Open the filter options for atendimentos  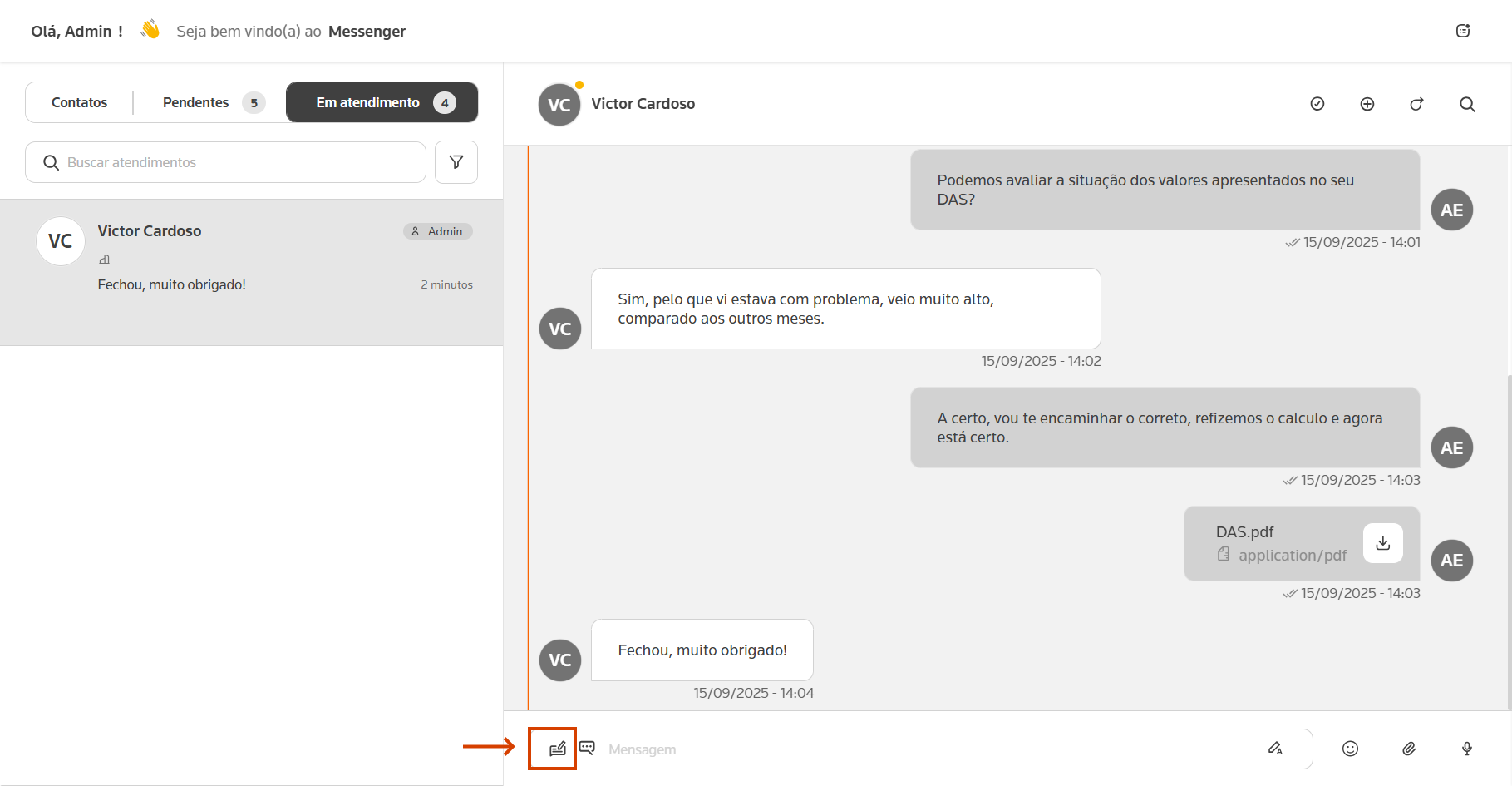click(x=456, y=162)
